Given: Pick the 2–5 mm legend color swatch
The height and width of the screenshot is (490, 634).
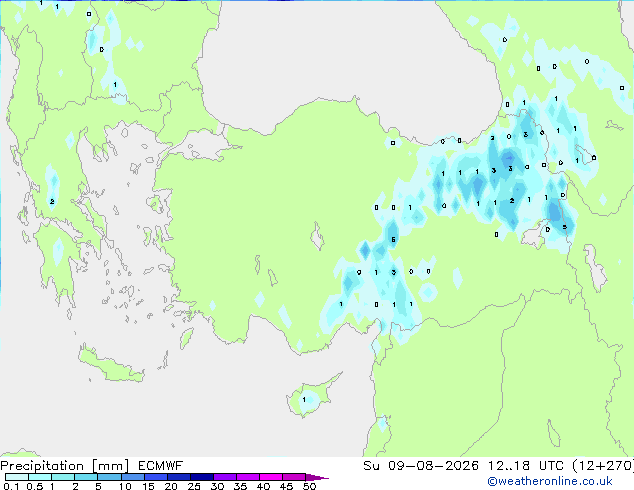Looking at the screenshot, I should pos(86,477).
